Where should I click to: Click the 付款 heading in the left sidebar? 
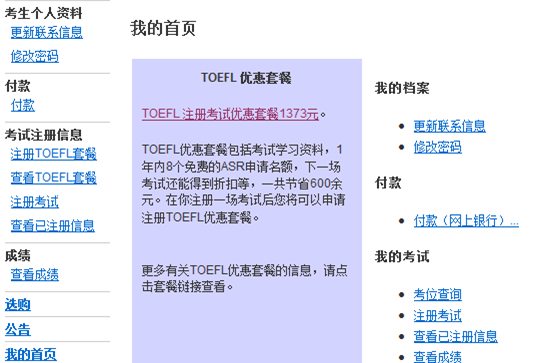click(x=18, y=86)
